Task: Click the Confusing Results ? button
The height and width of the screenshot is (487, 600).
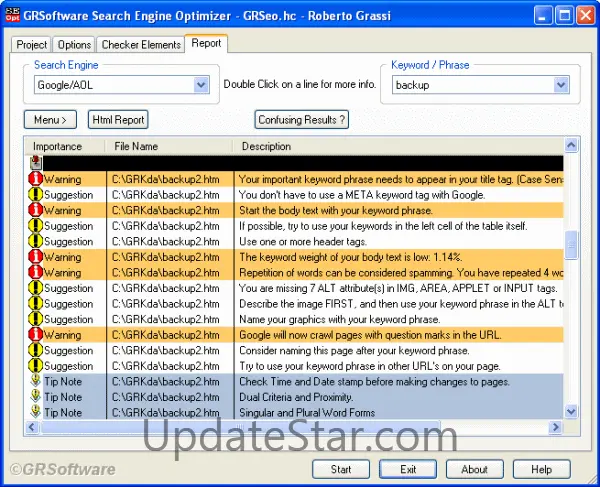Action: [302, 120]
